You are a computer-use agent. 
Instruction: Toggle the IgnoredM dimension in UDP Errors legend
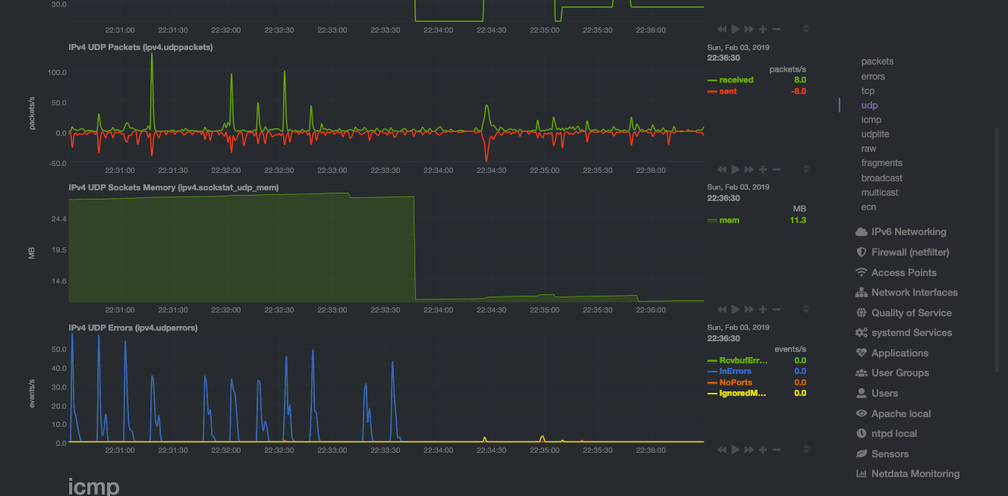742,394
